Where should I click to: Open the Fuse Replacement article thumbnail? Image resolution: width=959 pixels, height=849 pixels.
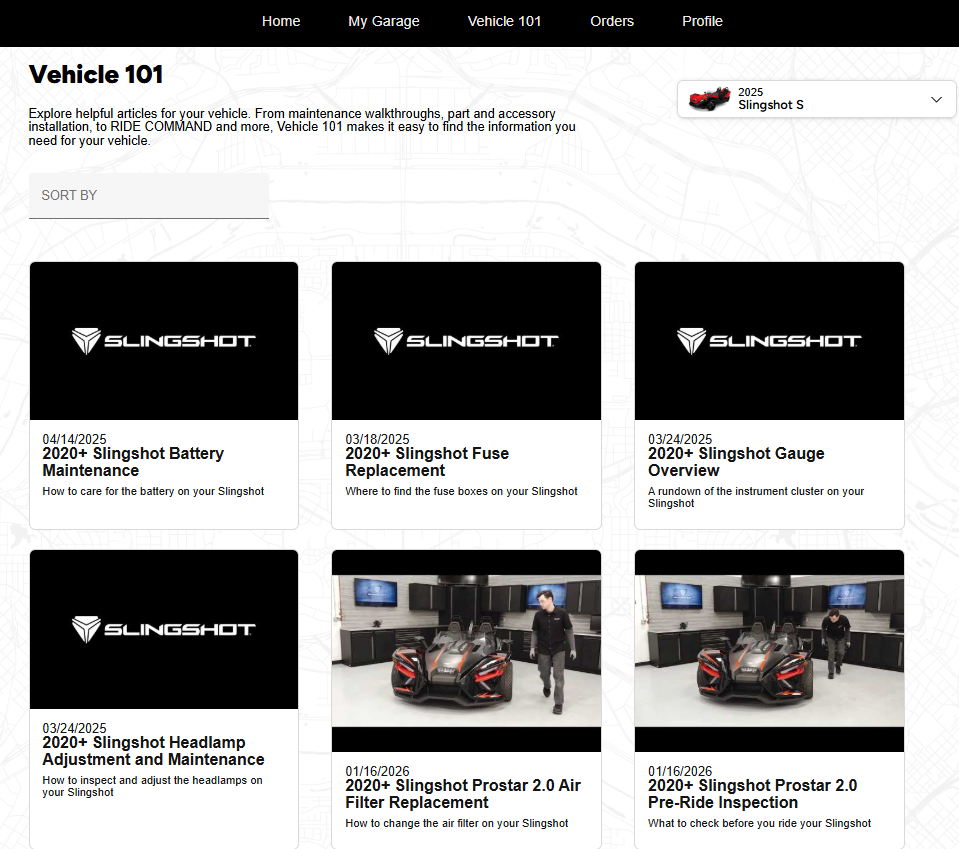(466, 341)
